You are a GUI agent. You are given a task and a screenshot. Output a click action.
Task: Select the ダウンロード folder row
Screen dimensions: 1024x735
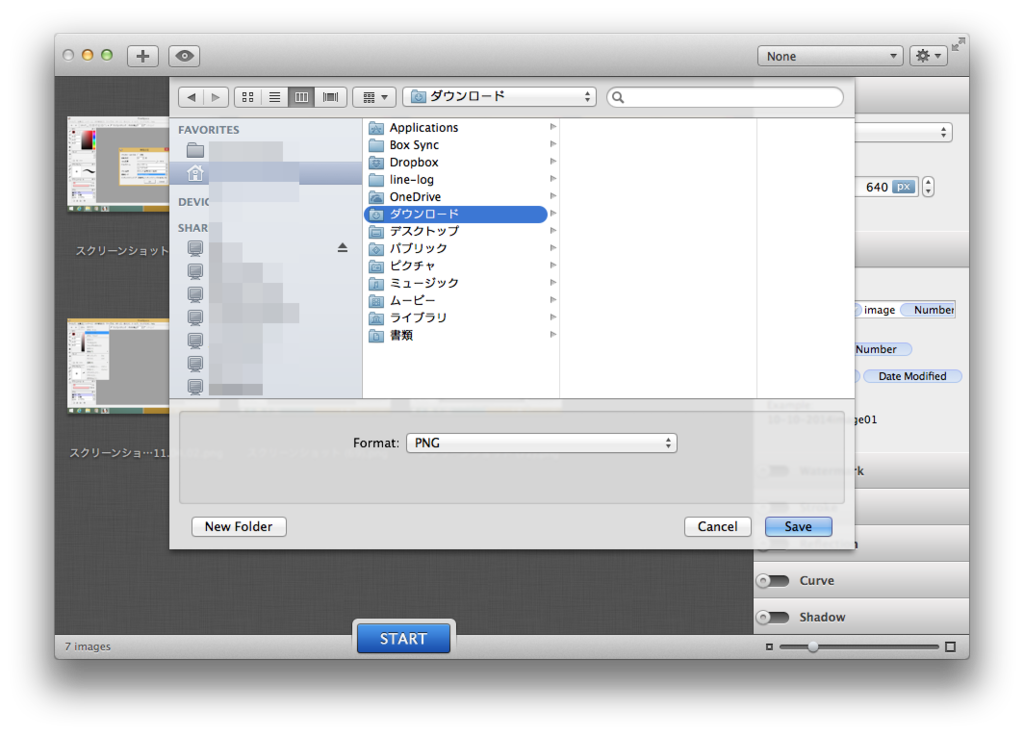tap(456, 214)
